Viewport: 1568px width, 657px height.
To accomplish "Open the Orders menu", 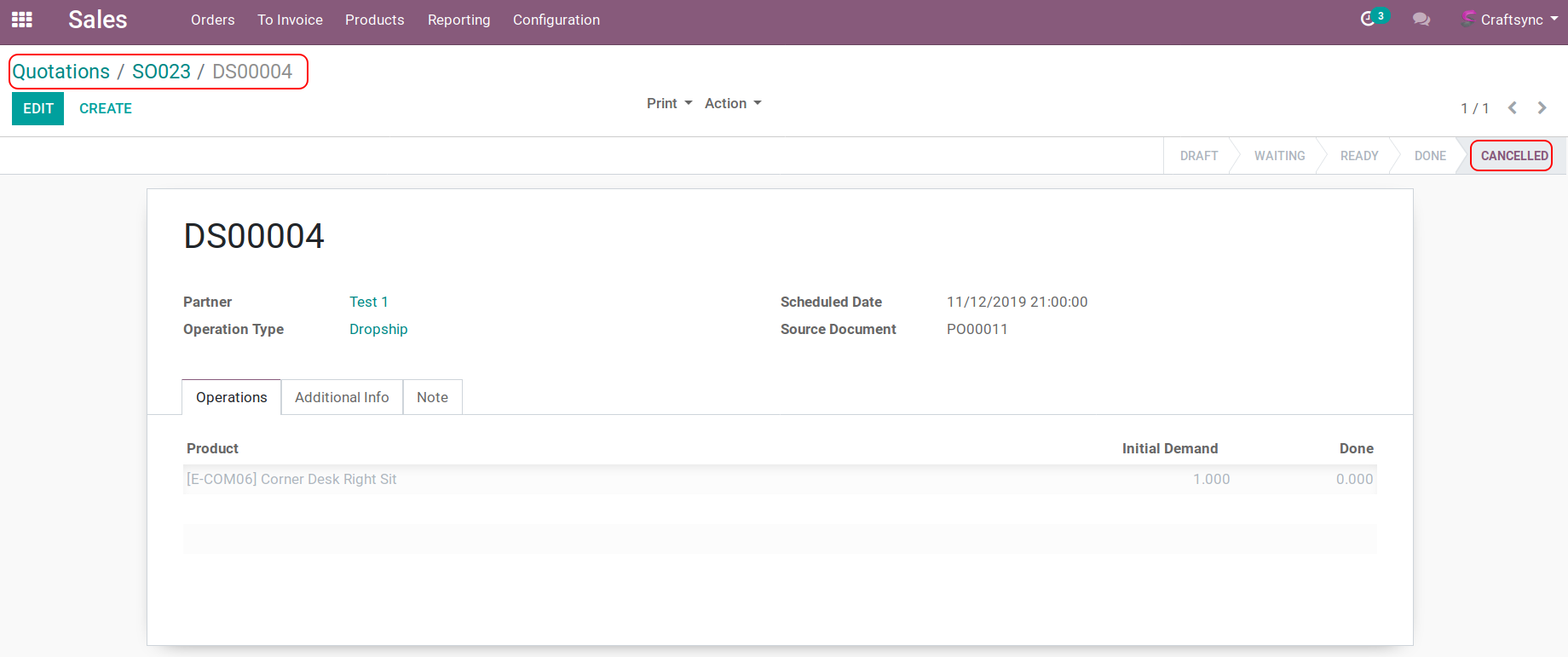I will pyautogui.click(x=212, y=20).
